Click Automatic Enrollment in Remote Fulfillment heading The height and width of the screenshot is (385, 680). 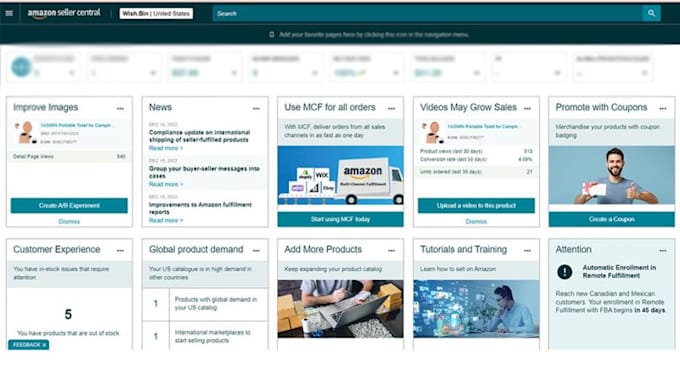(619, 271)
